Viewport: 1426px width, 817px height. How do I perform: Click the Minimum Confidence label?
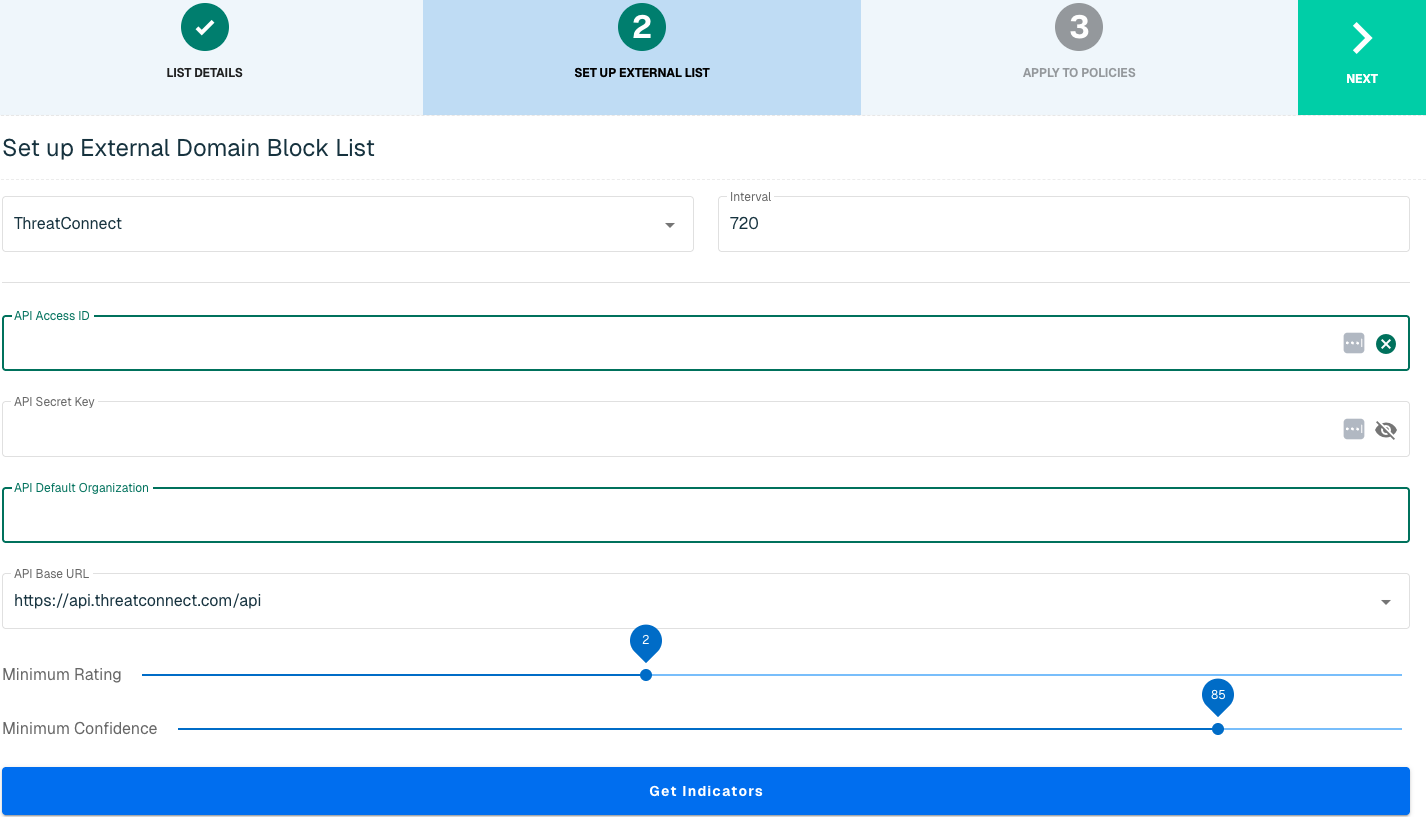80,729
